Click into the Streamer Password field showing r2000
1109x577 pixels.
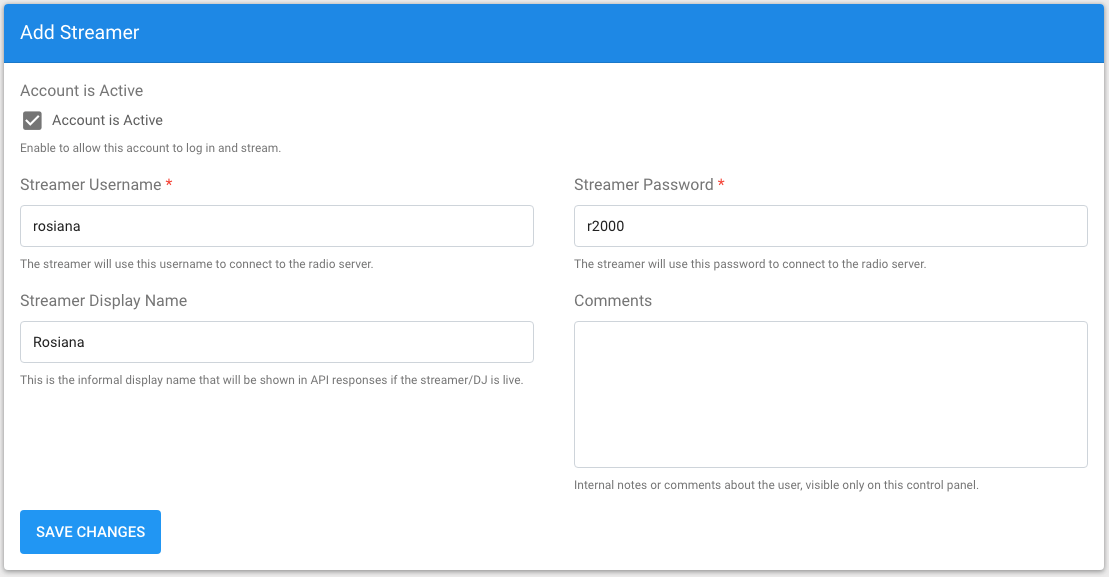click(830, 226)
